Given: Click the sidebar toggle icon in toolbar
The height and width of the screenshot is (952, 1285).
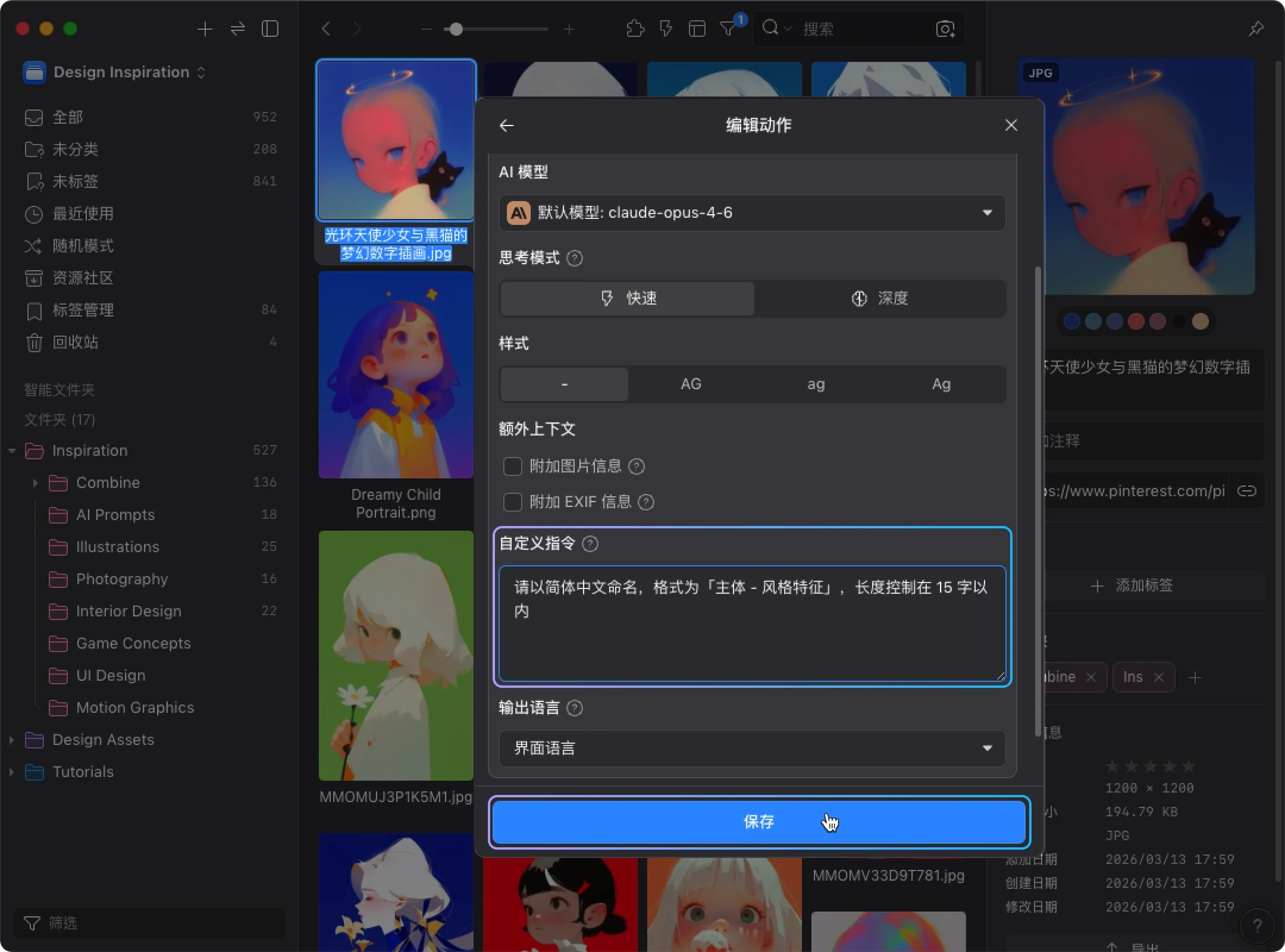Looking at the screenshot, I should tap(270, 29).
